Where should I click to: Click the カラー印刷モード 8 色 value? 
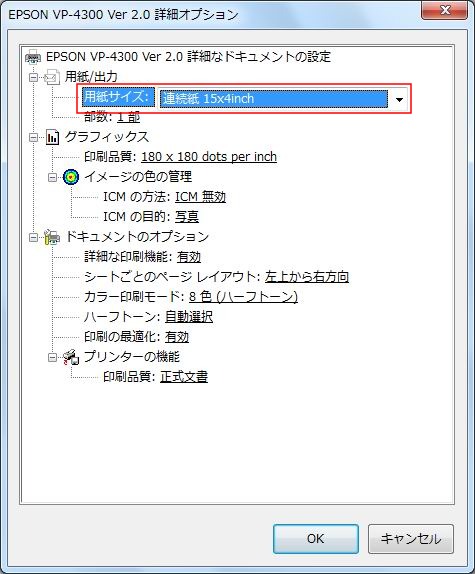pos(243,297)
